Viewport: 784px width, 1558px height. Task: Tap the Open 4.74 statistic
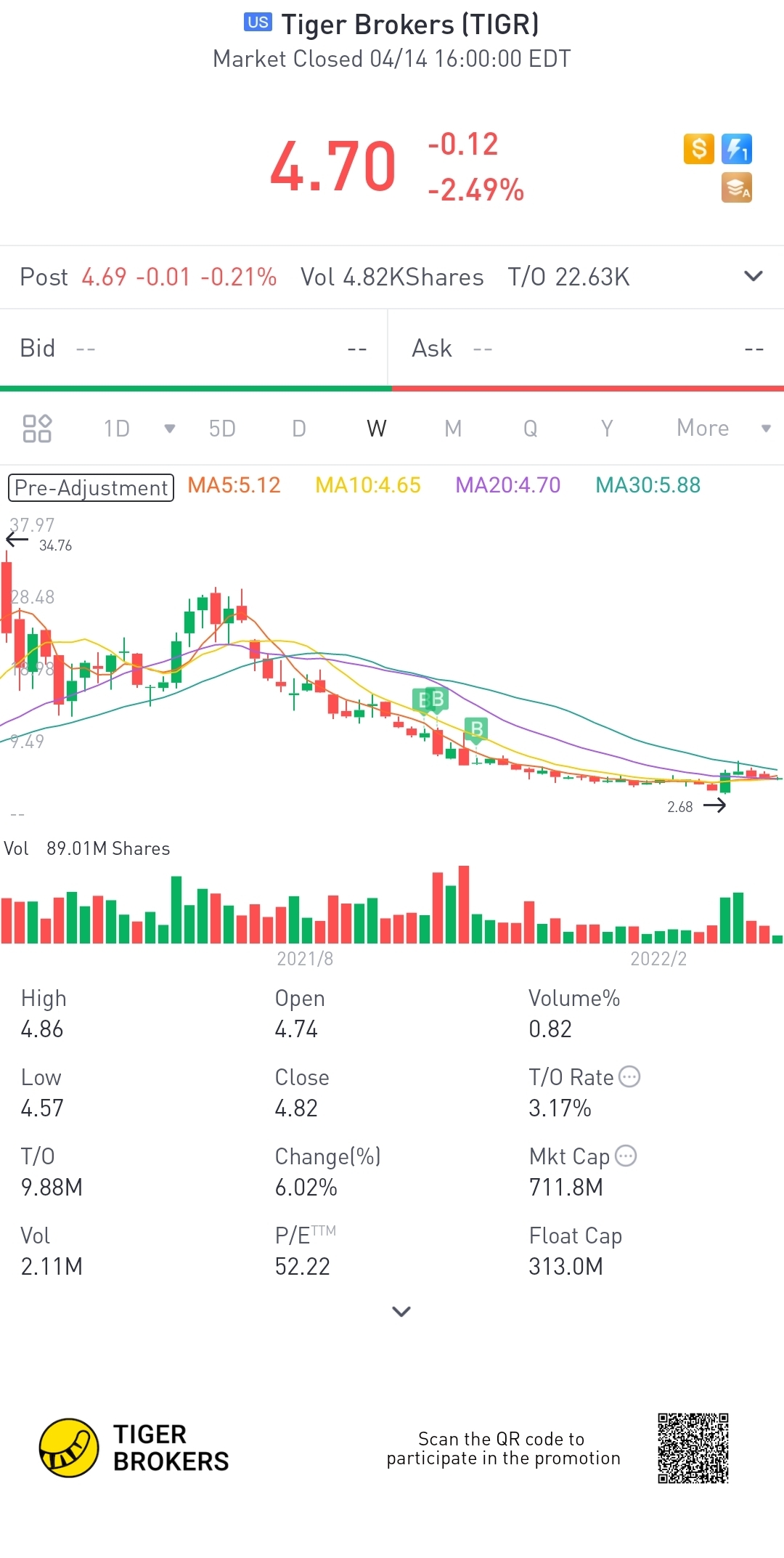[300, 1014]
